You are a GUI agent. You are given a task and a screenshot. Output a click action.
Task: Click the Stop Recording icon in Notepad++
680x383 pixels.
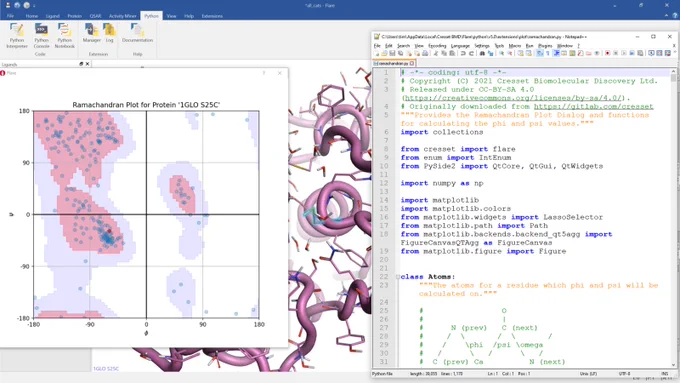tap(616, 53)
